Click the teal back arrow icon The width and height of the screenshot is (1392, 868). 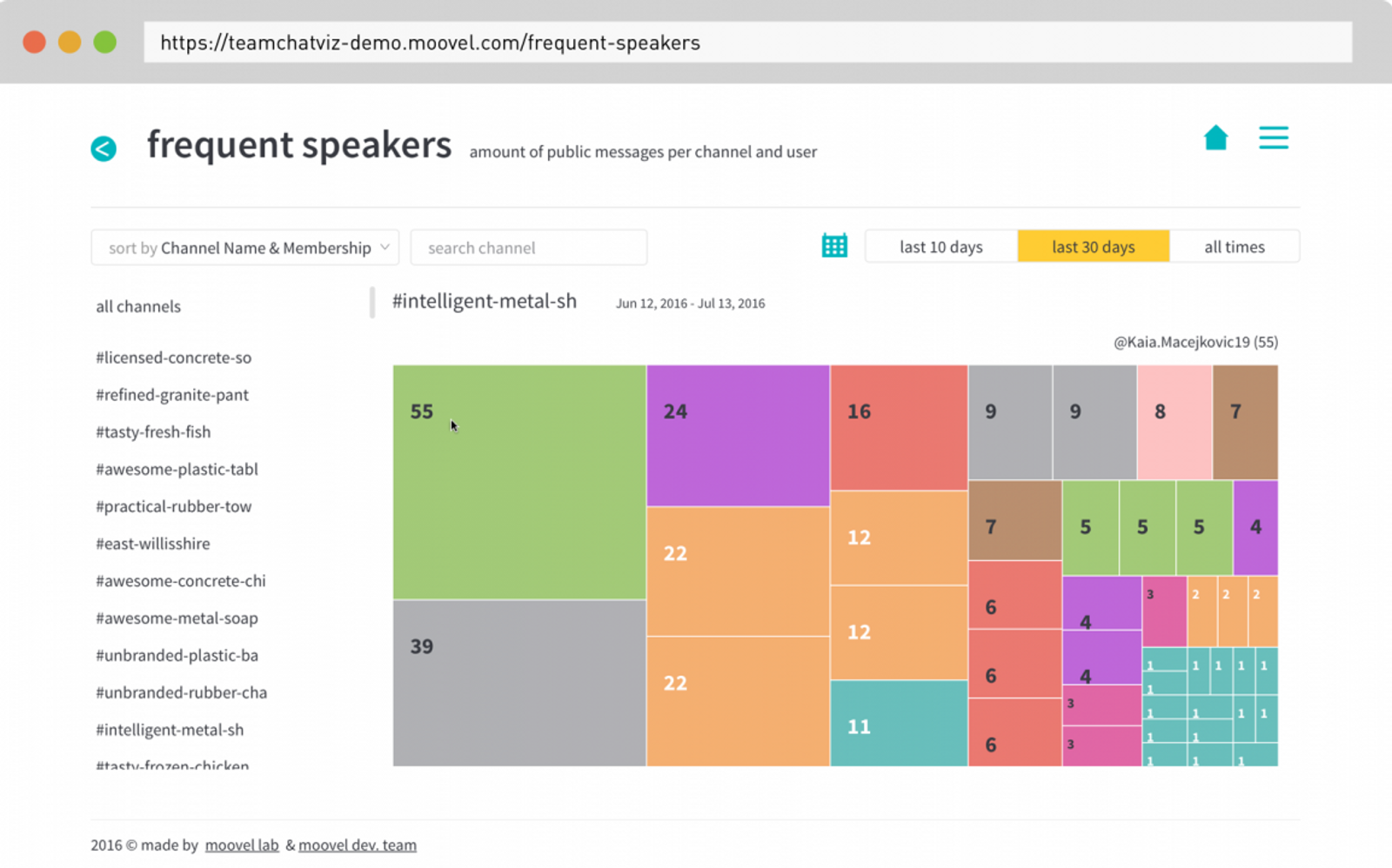point(104,149)
